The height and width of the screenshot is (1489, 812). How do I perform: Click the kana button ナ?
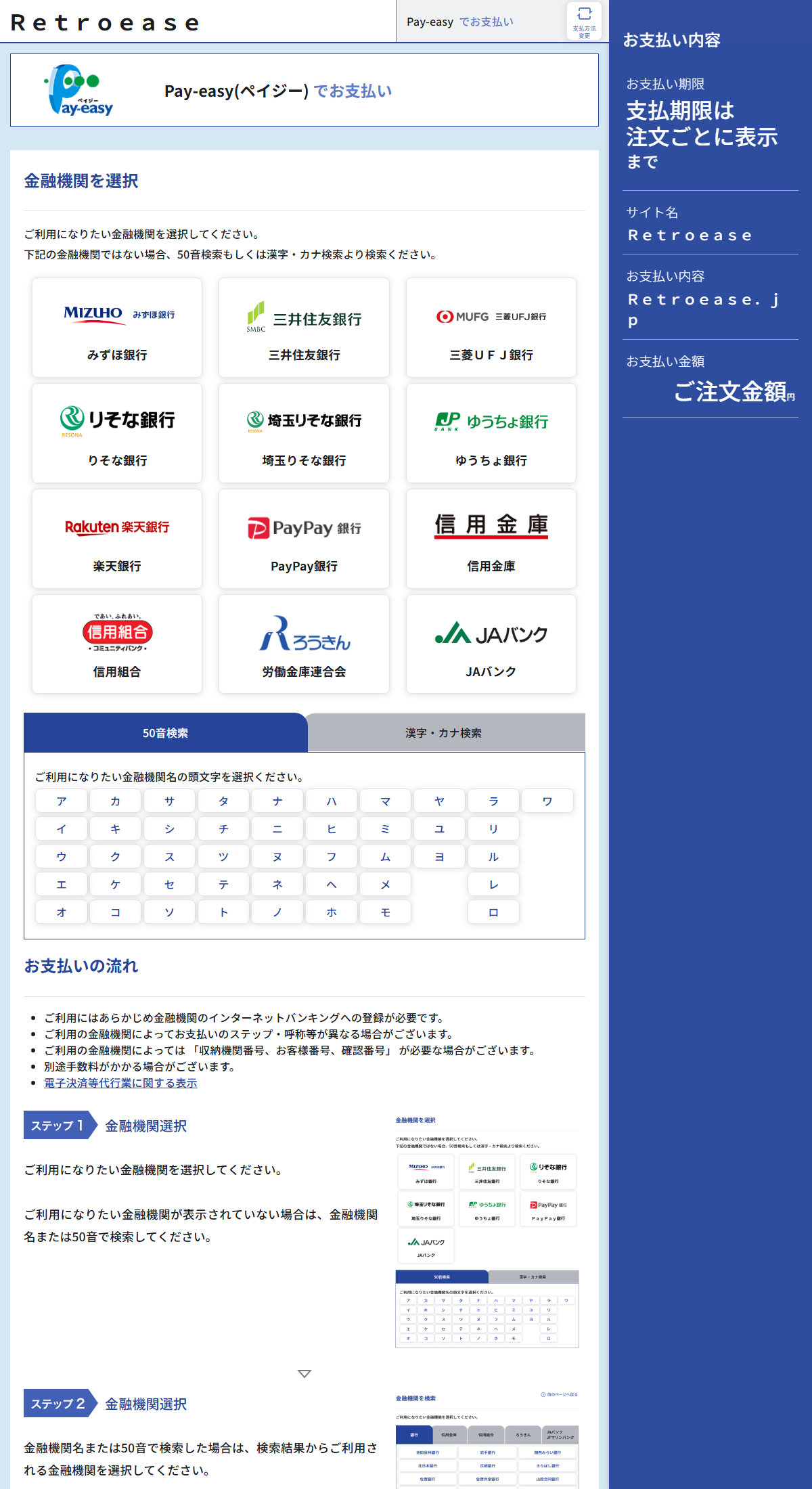[277, 801]
